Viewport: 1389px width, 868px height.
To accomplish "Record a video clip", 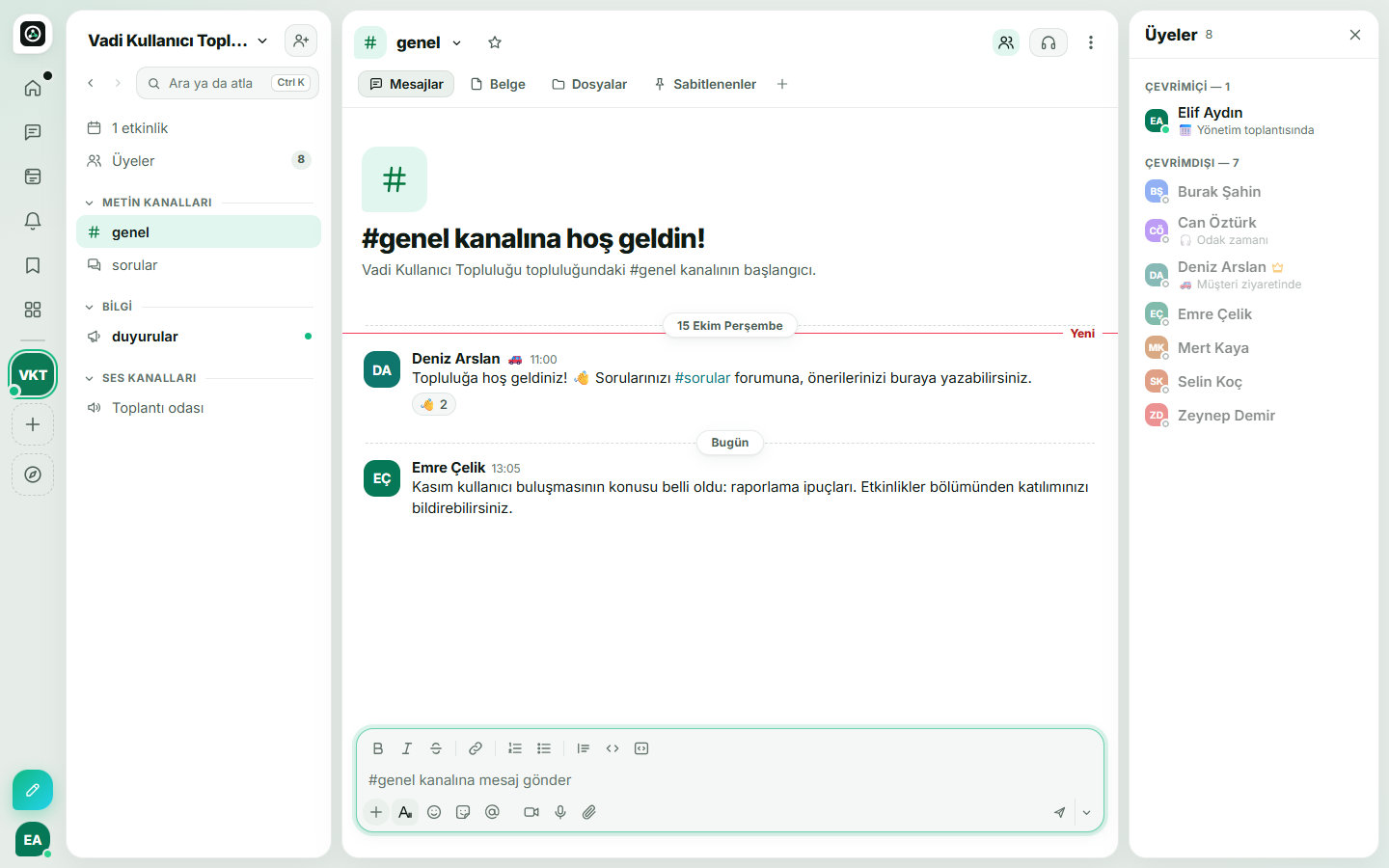I will pos(531,812).
